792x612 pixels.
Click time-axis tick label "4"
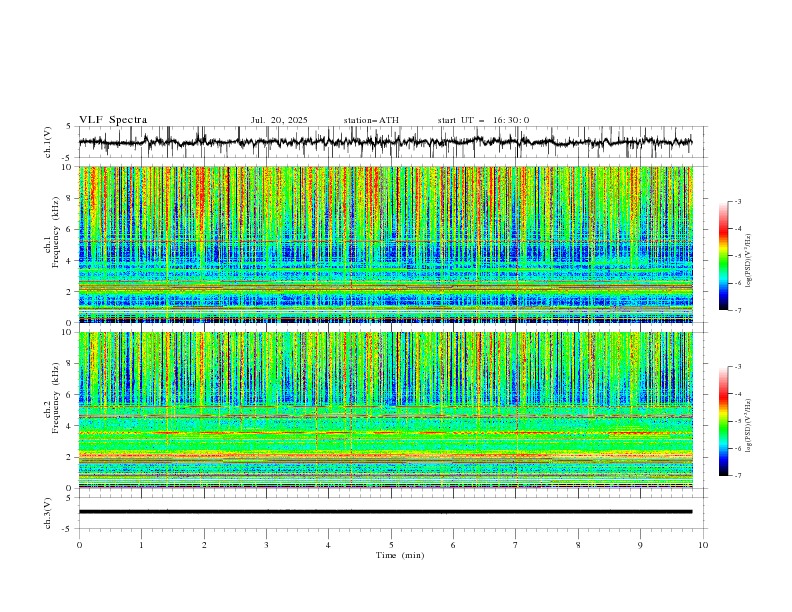click(328, 545)
